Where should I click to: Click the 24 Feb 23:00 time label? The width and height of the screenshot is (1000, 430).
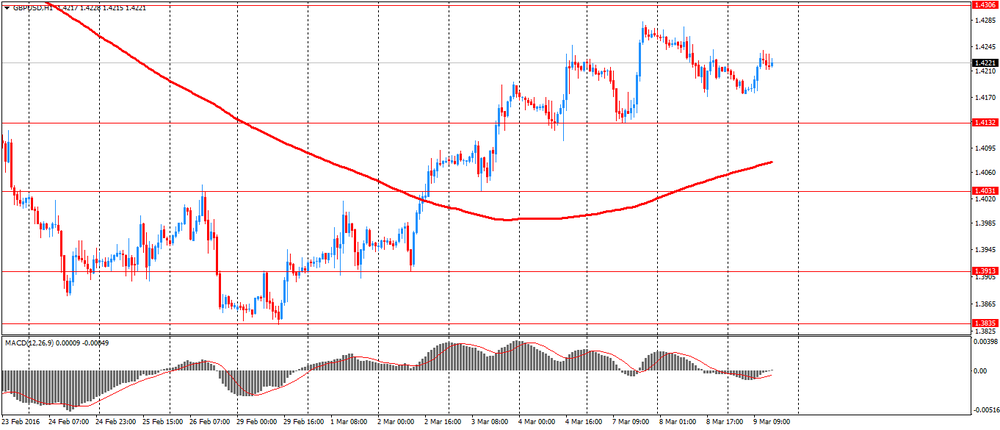click(x=115, y=422)
